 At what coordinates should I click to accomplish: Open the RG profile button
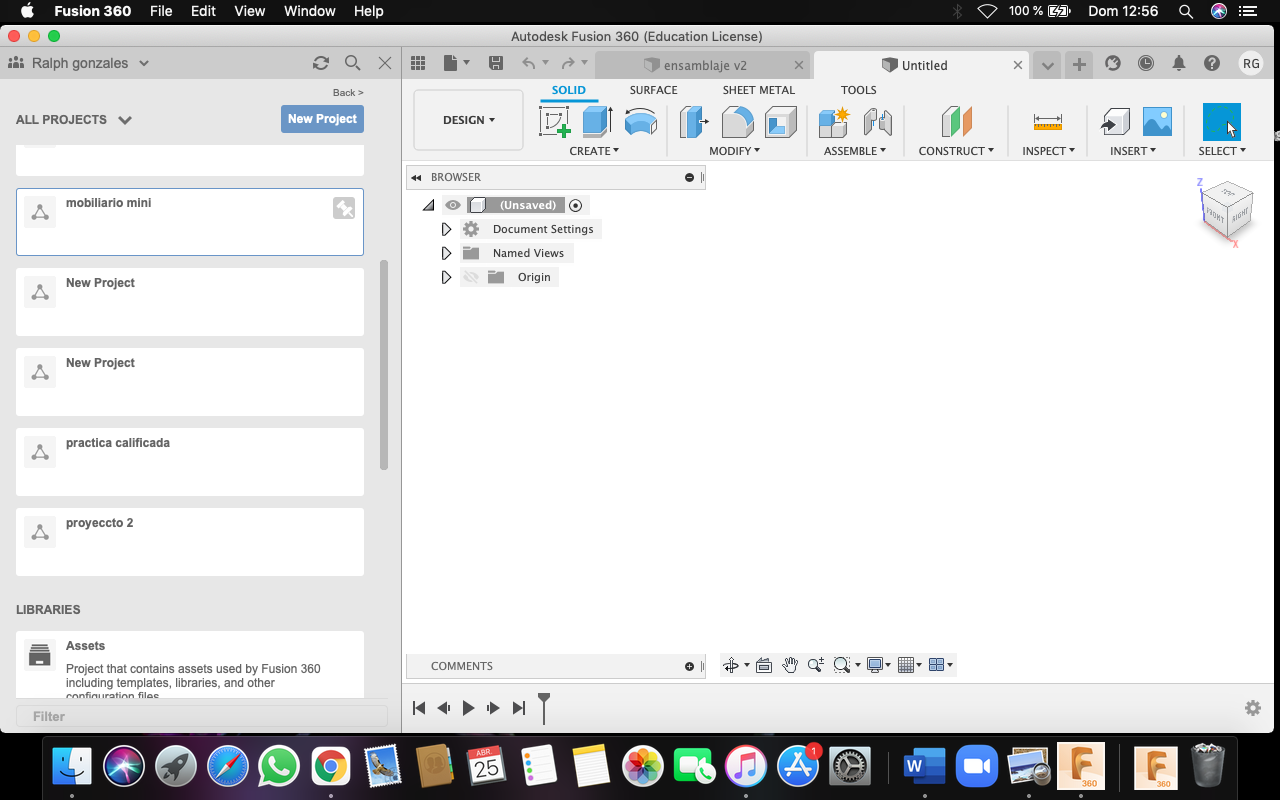1251,63
